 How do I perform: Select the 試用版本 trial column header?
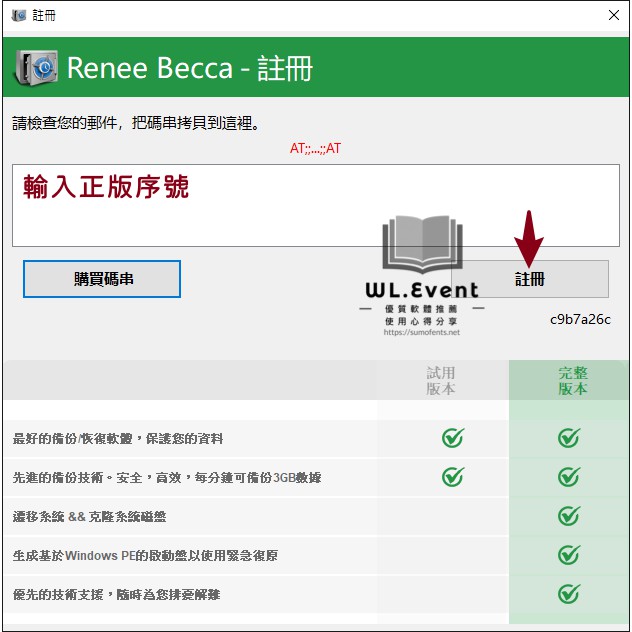pos(441,380)
